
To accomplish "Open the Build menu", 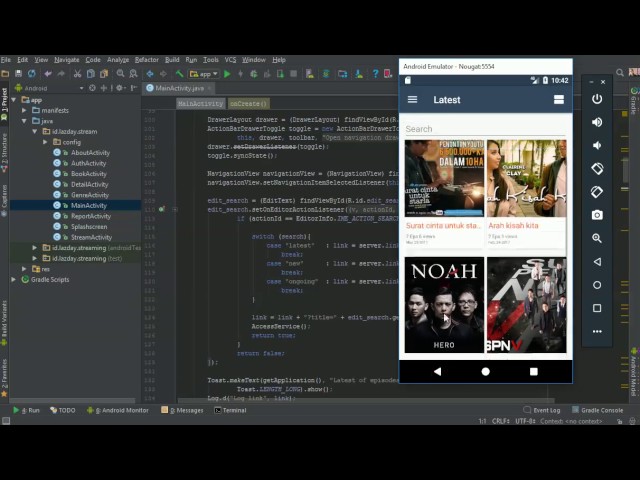I will [x=172, y=60].
